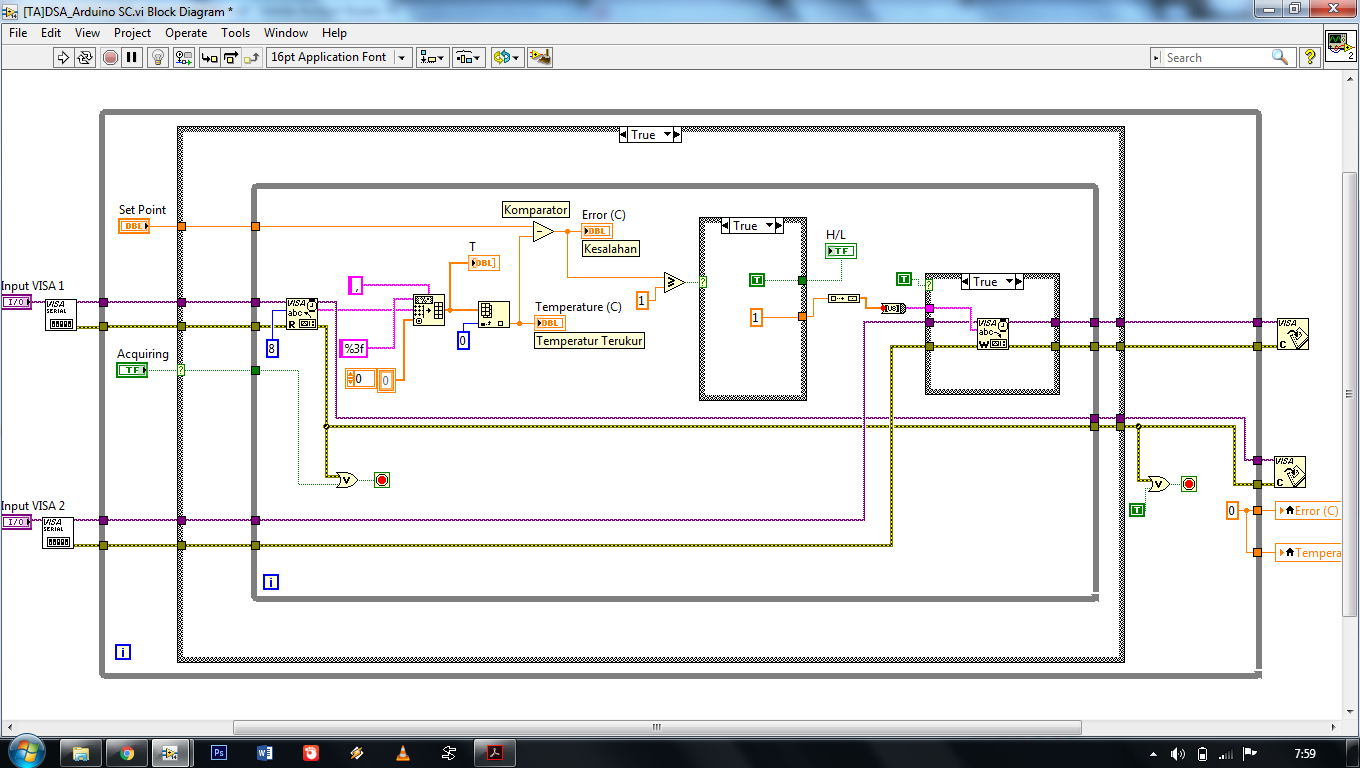1360x768 pixels.
Task: Open VISA Write case structure True selector
Action: click(x=991, y=282)
